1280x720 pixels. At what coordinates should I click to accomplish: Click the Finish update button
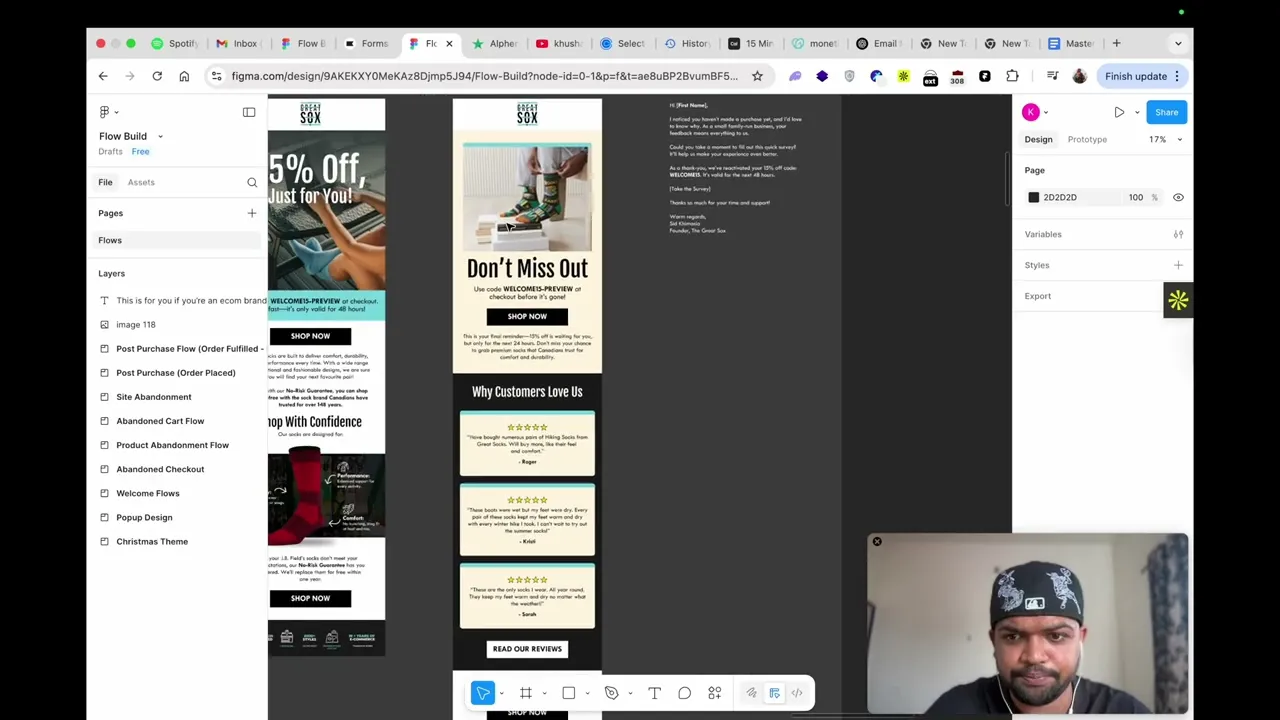coord(1143,76)
